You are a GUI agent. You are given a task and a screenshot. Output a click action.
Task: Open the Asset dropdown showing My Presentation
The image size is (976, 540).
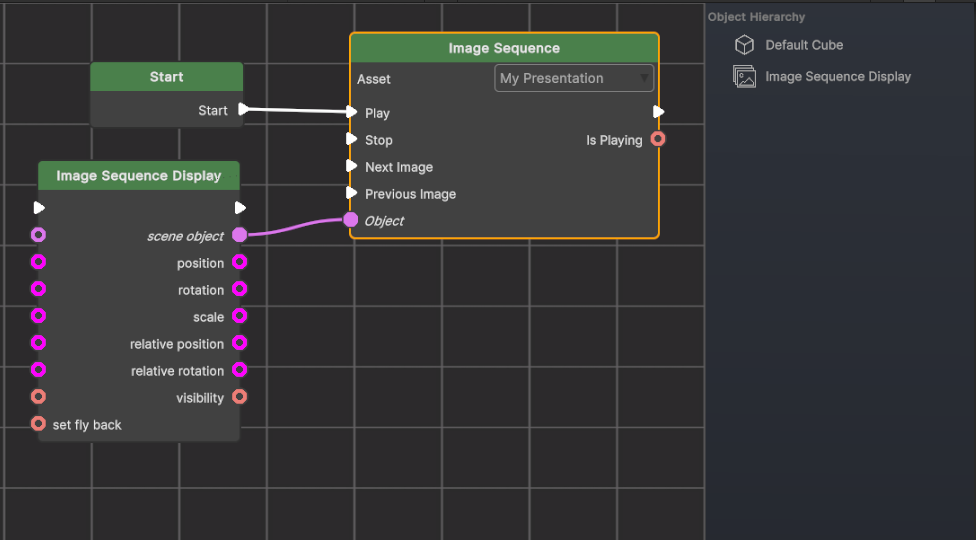[x=574, y=78]
